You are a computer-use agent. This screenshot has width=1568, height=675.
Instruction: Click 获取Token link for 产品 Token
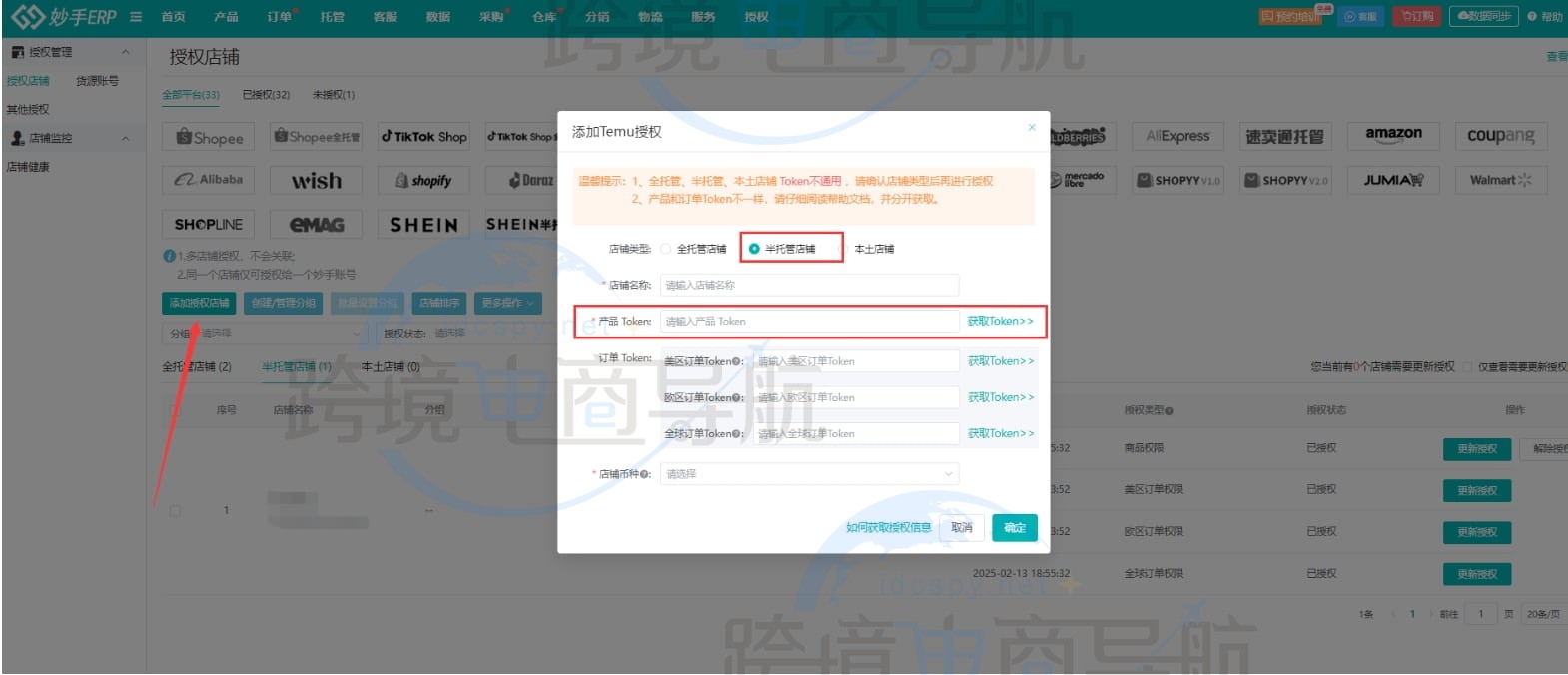pos(1001,322)
